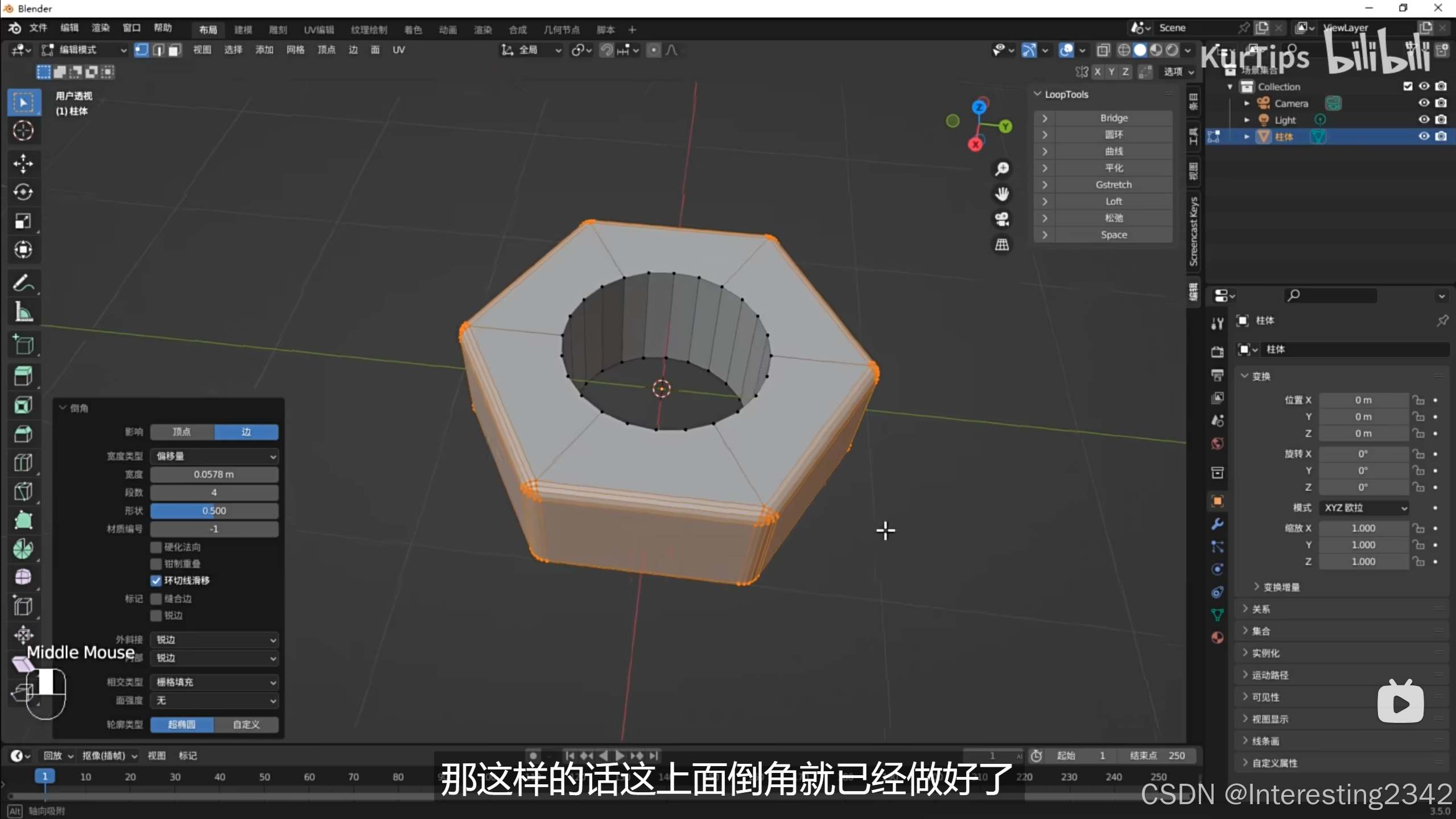Expand the Bridge section in LoopTools
Viewport: 1456px width, 819px height.
1045,118
